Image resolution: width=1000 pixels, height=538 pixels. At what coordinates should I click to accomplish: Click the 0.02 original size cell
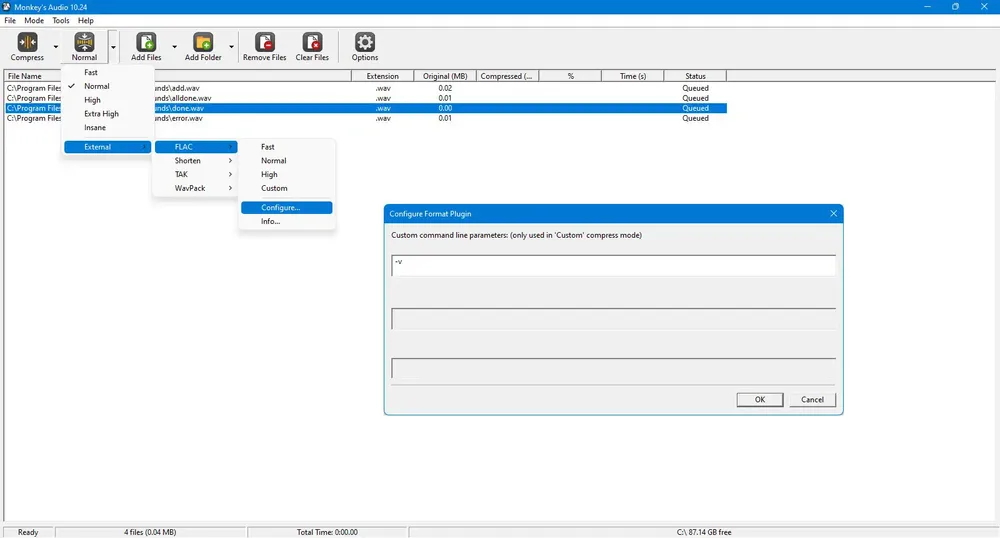pos(445,88)
